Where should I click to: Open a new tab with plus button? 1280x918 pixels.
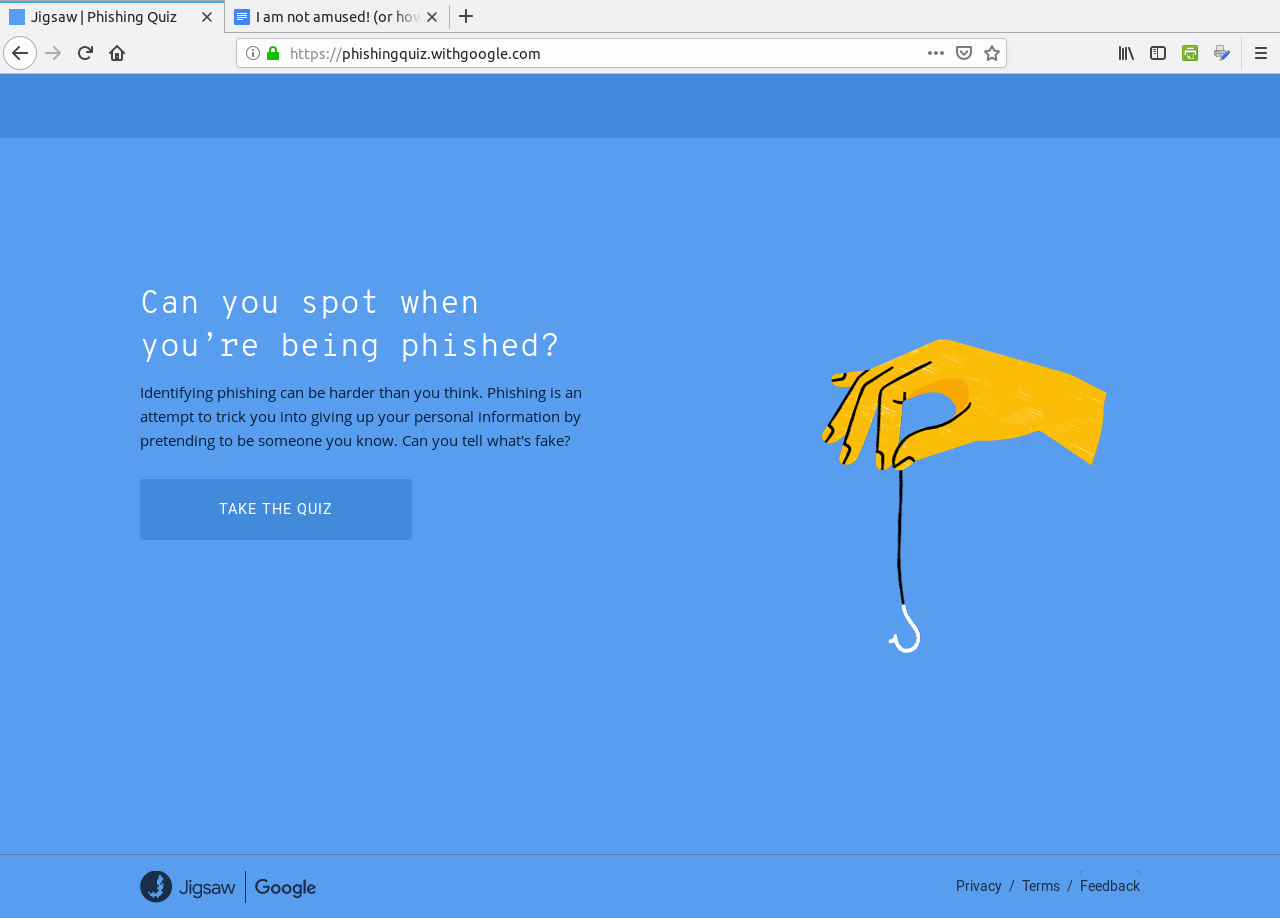[466, 16]
